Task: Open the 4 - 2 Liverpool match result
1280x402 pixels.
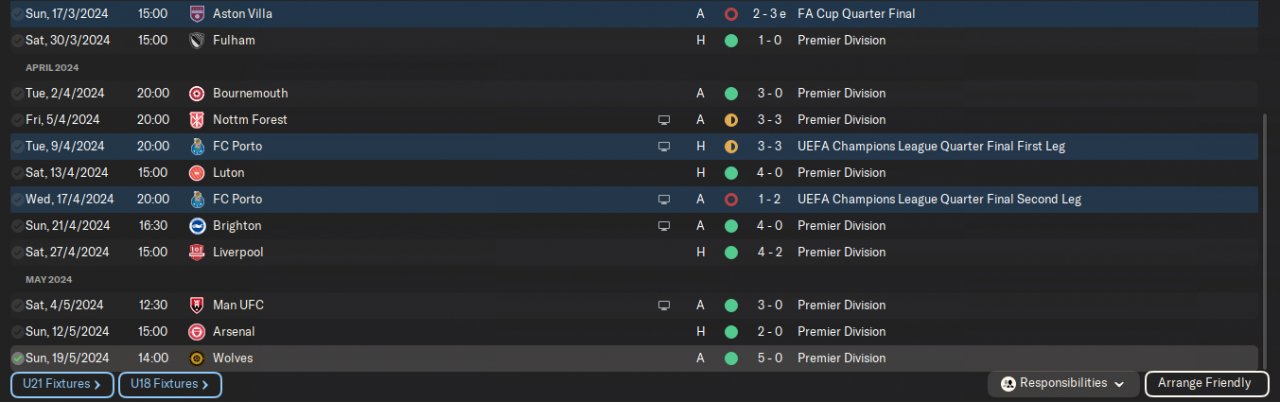Action: pyautogui.click(x=769, y=252)
